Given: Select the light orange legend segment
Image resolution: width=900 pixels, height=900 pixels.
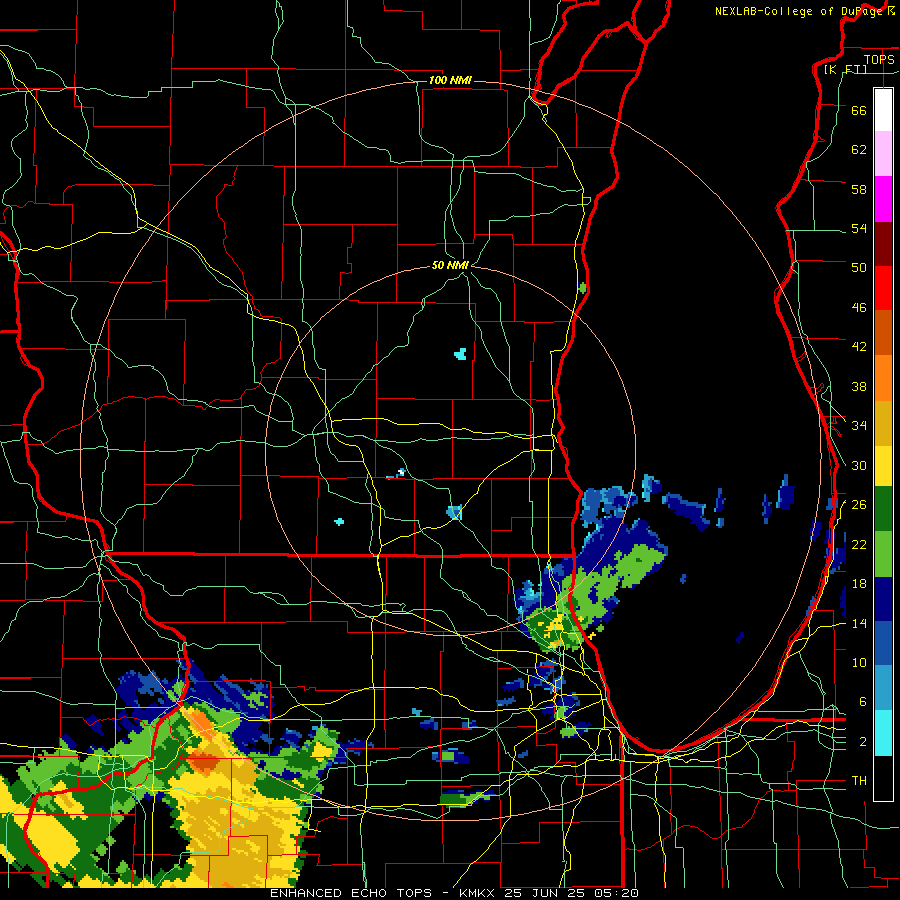Looking at the screenshot, I should coord(883,378).
